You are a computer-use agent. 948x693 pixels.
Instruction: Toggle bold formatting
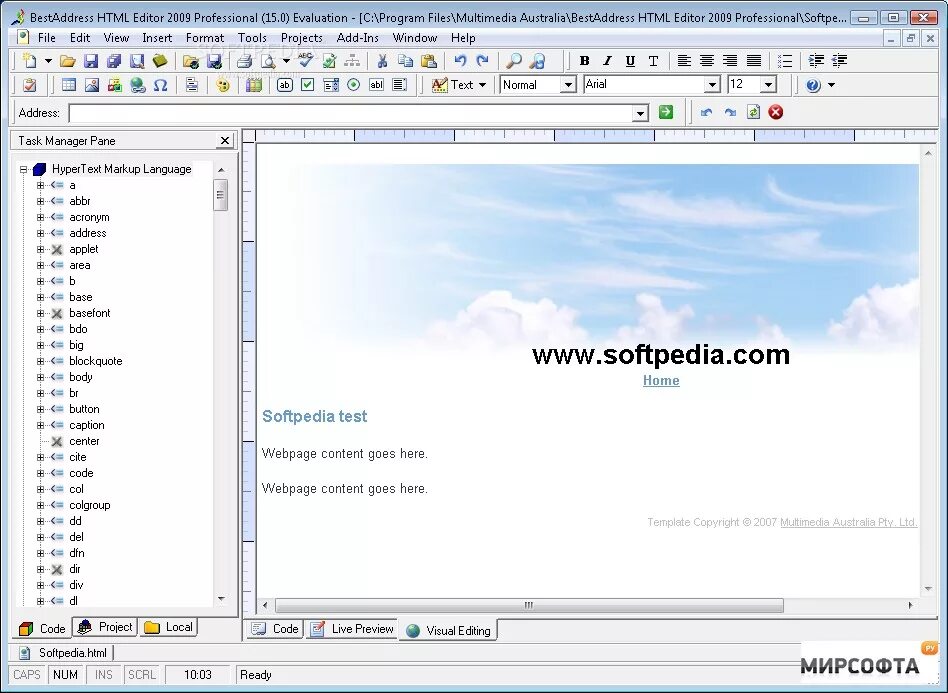pos(584,60)
